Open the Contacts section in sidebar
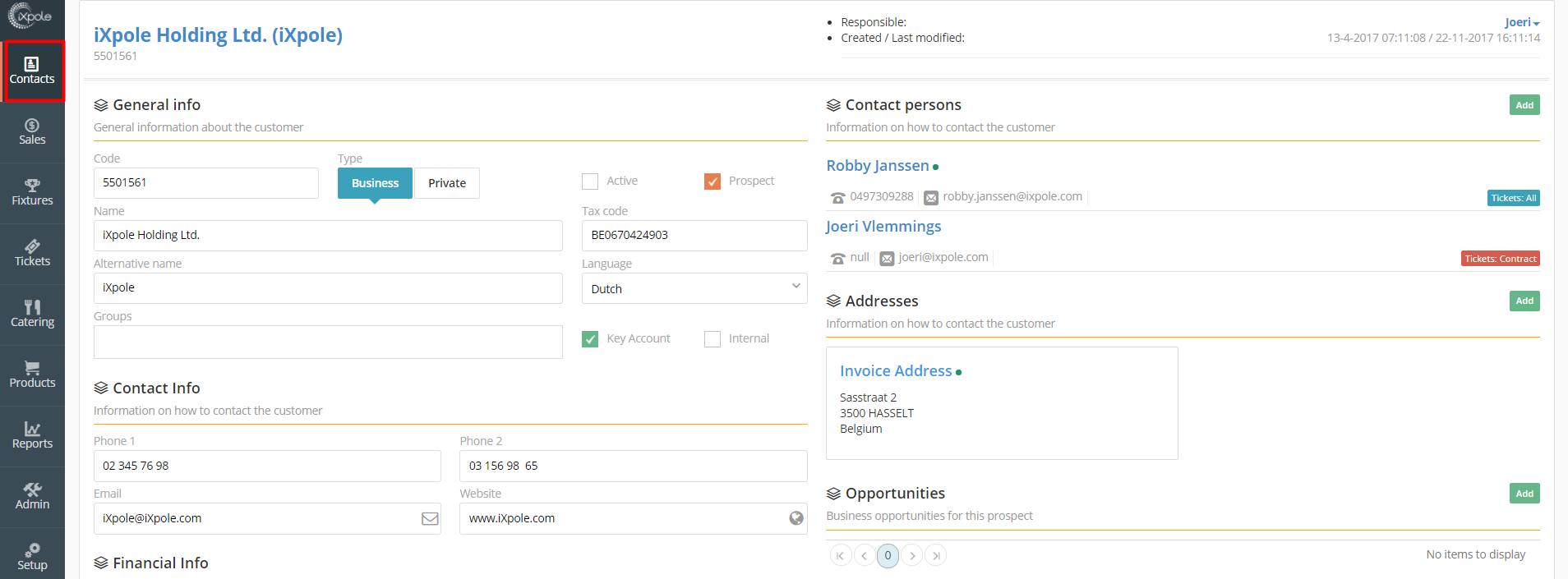This screenshot has width=1568, height=579. click(32, 71)
